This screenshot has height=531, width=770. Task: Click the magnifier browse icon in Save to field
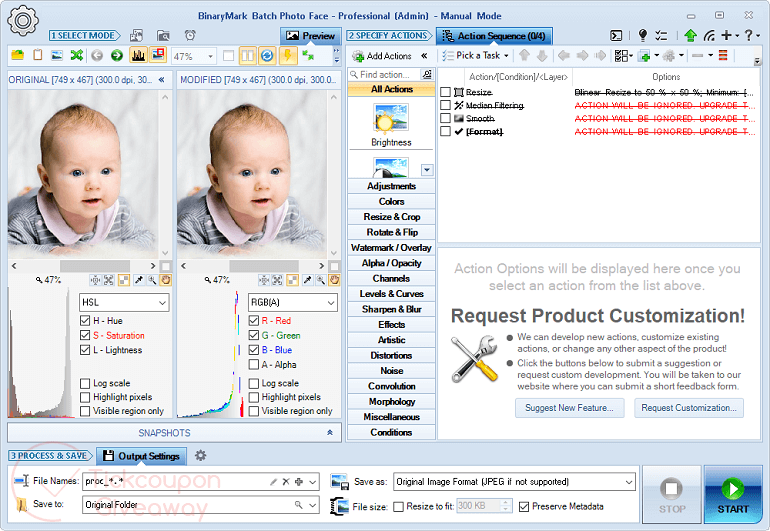[298, 504]
